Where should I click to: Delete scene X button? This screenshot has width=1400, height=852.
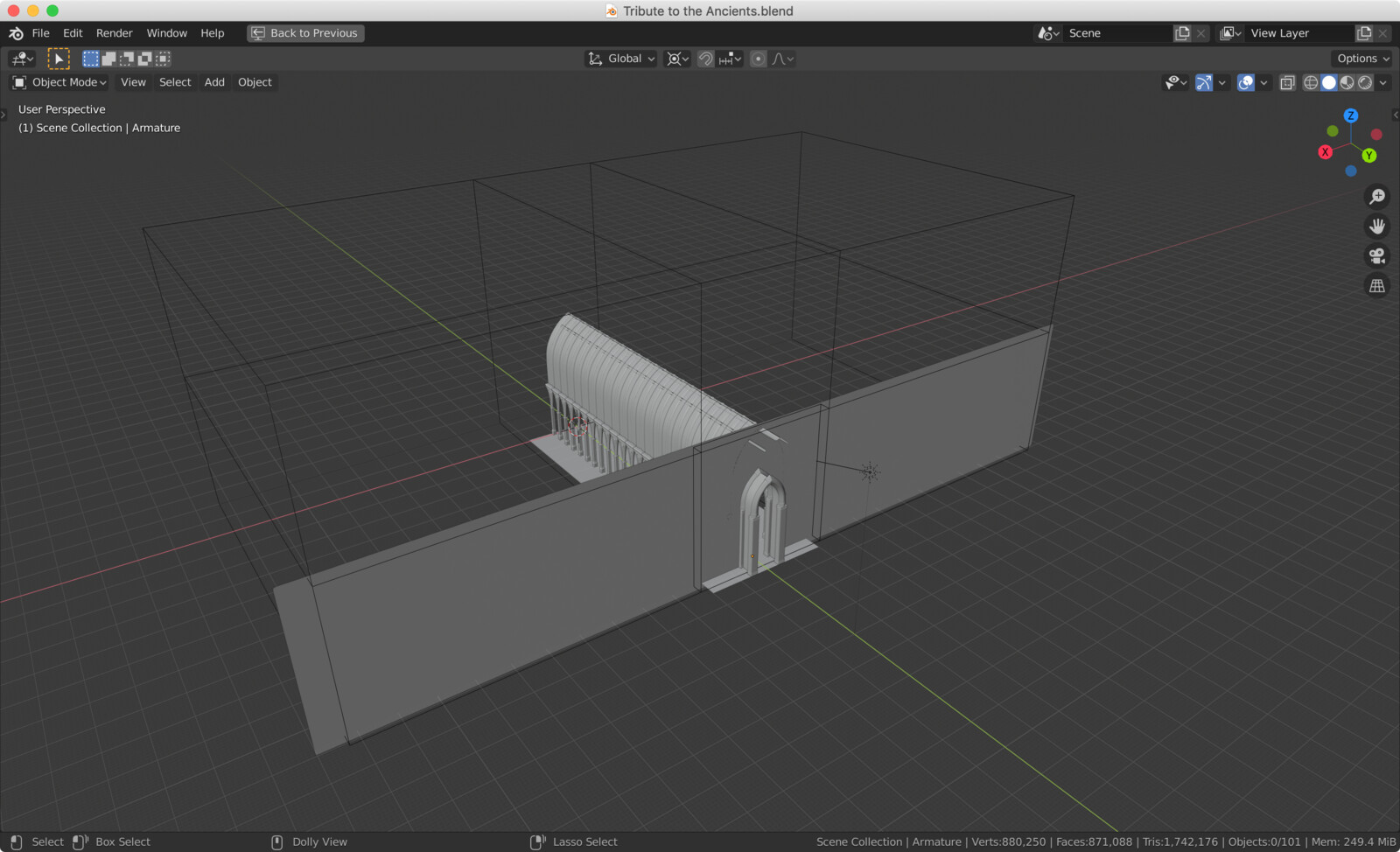1201,33
